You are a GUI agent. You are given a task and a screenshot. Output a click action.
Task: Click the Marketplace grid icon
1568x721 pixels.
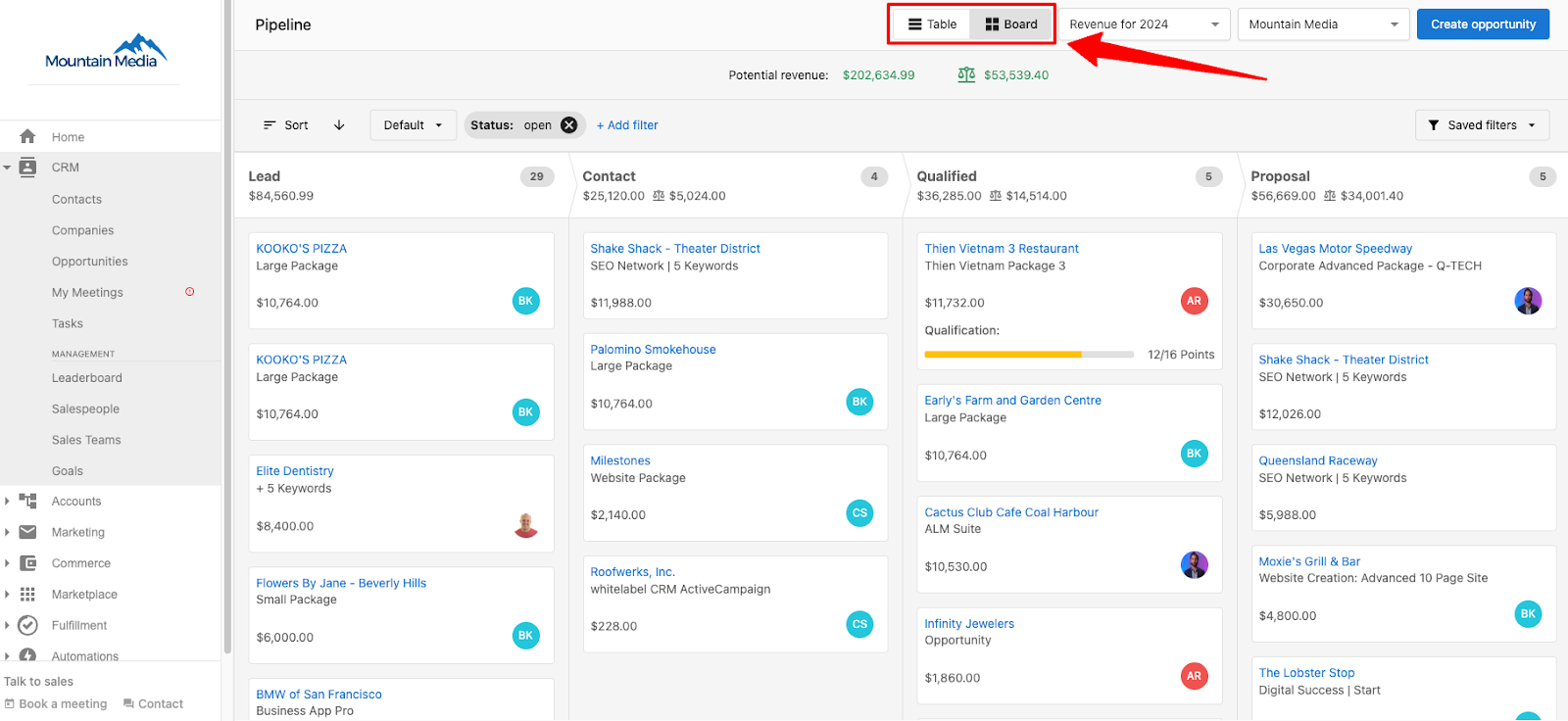click(x=27, y=595)
